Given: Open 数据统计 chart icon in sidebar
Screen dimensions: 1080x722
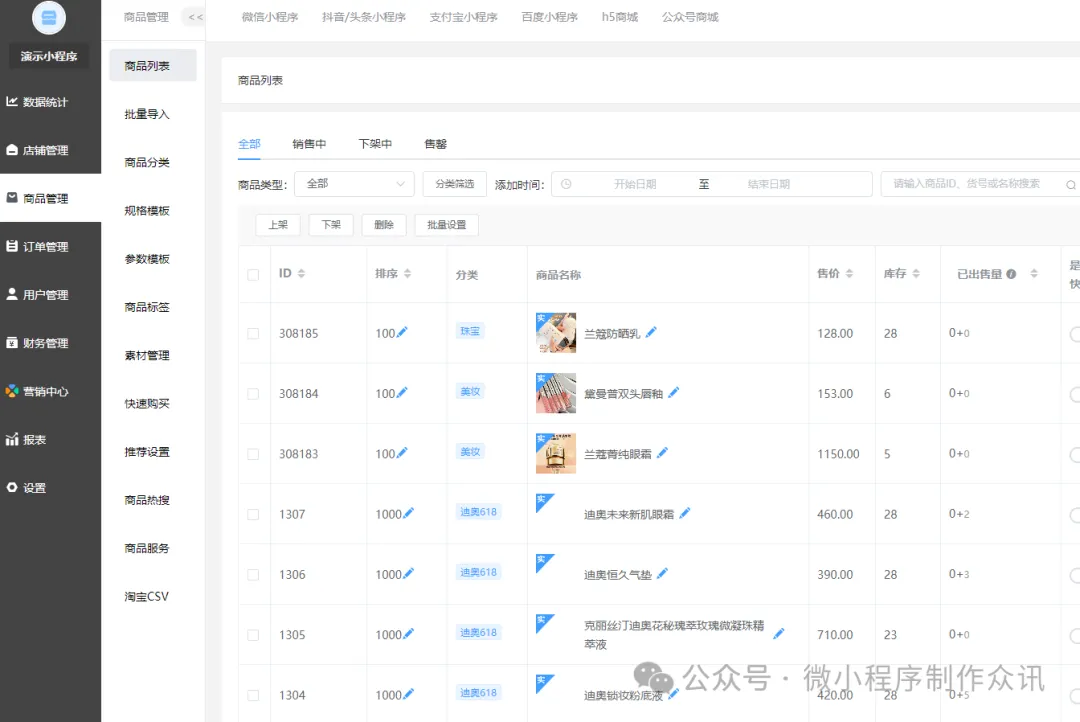Looking at the screenshot, I should tap(12, 101).
